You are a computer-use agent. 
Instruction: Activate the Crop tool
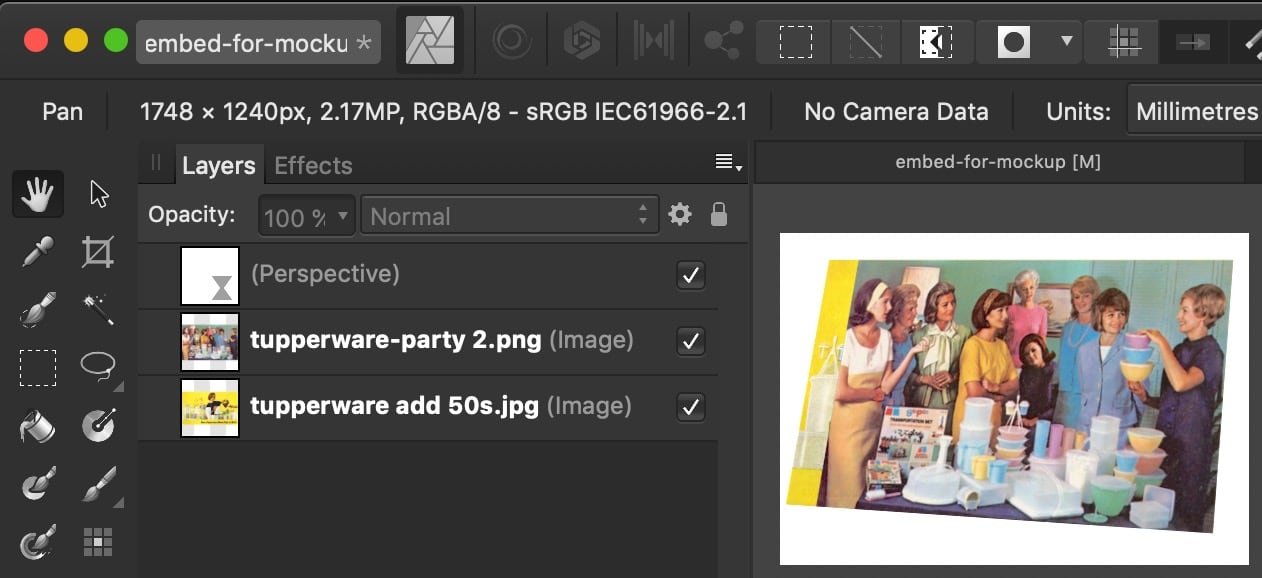[98, 253]
